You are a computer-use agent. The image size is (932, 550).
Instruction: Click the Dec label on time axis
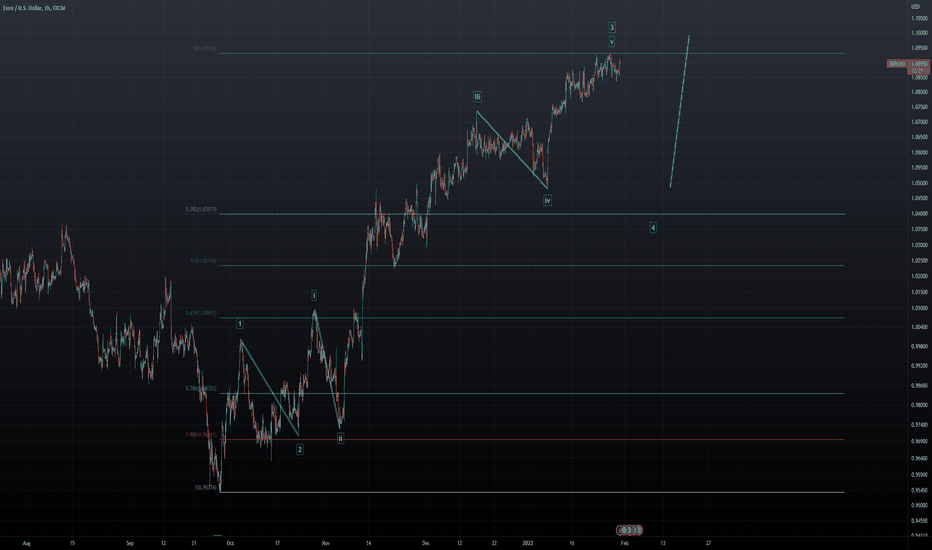426,543
